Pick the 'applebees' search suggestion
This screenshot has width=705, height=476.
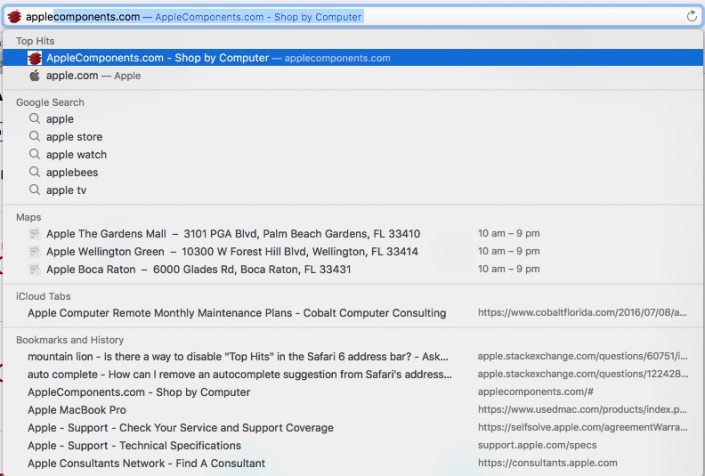[x=353, y=172]
